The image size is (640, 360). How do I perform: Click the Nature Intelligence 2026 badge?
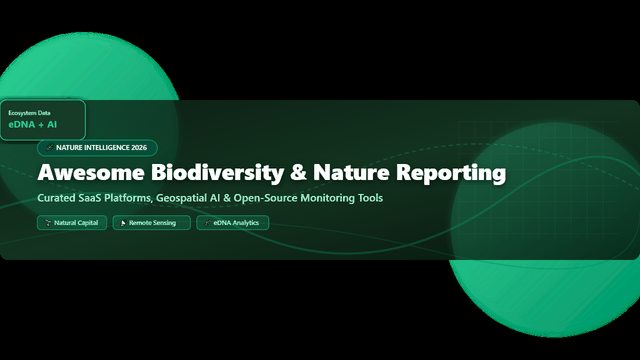click(97, 148)
